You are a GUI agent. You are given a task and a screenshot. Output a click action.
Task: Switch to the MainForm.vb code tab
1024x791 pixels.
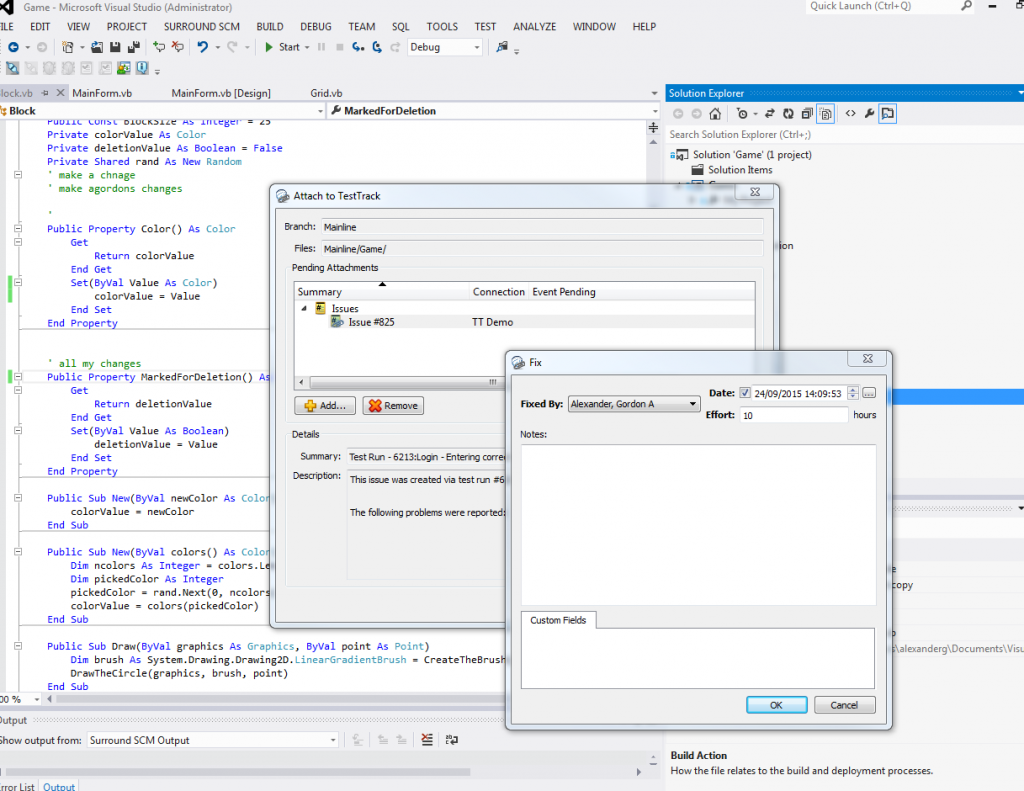coord(102,93)
